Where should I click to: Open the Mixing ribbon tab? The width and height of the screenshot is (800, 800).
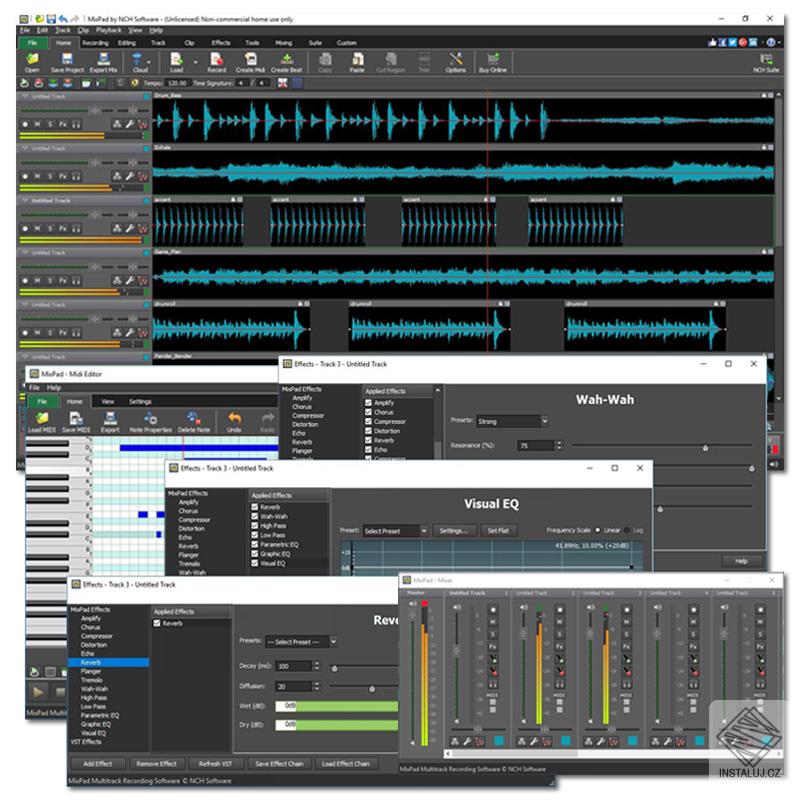[284, 43]
